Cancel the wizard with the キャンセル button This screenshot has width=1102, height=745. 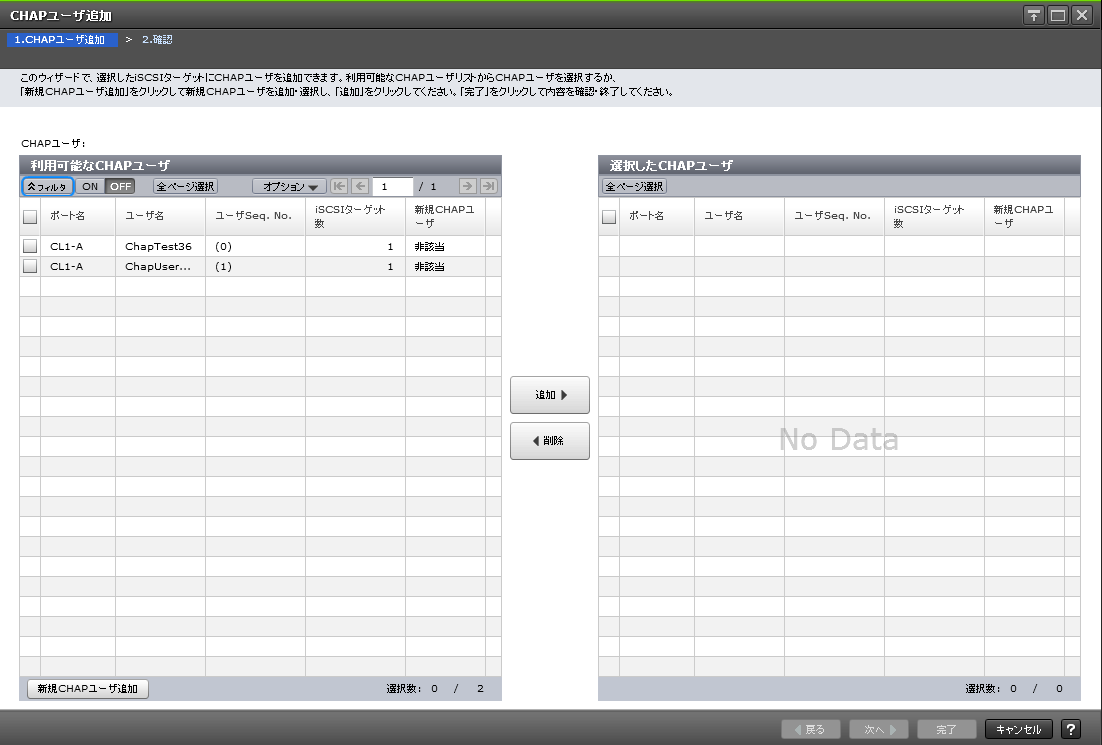[1017, 729]
